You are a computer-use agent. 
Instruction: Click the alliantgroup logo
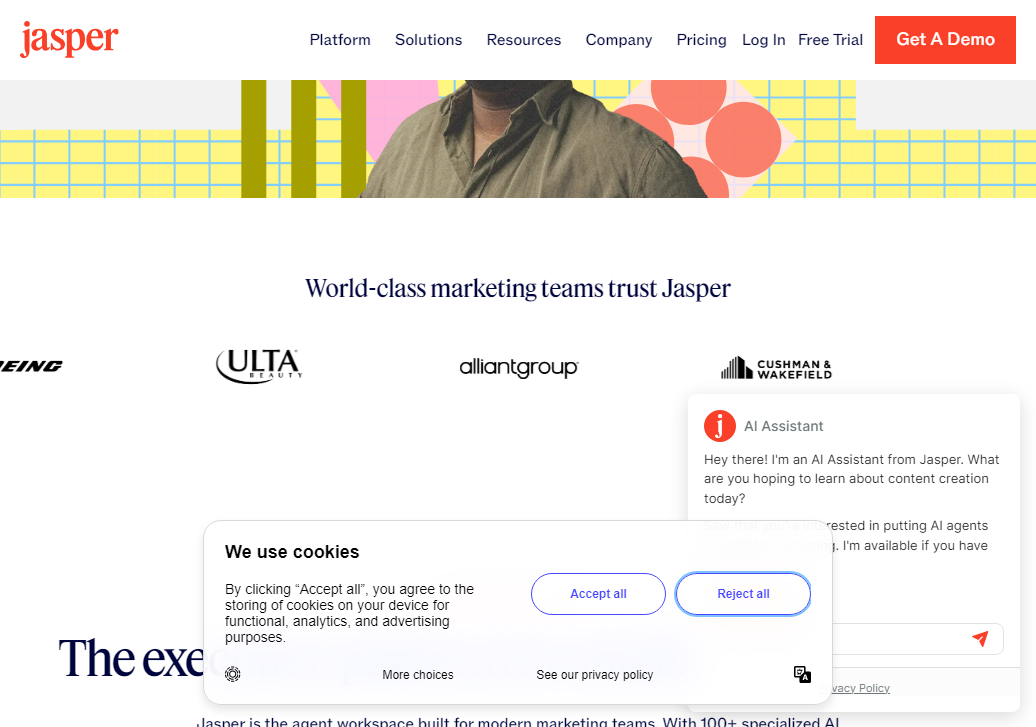click(519, 367)
